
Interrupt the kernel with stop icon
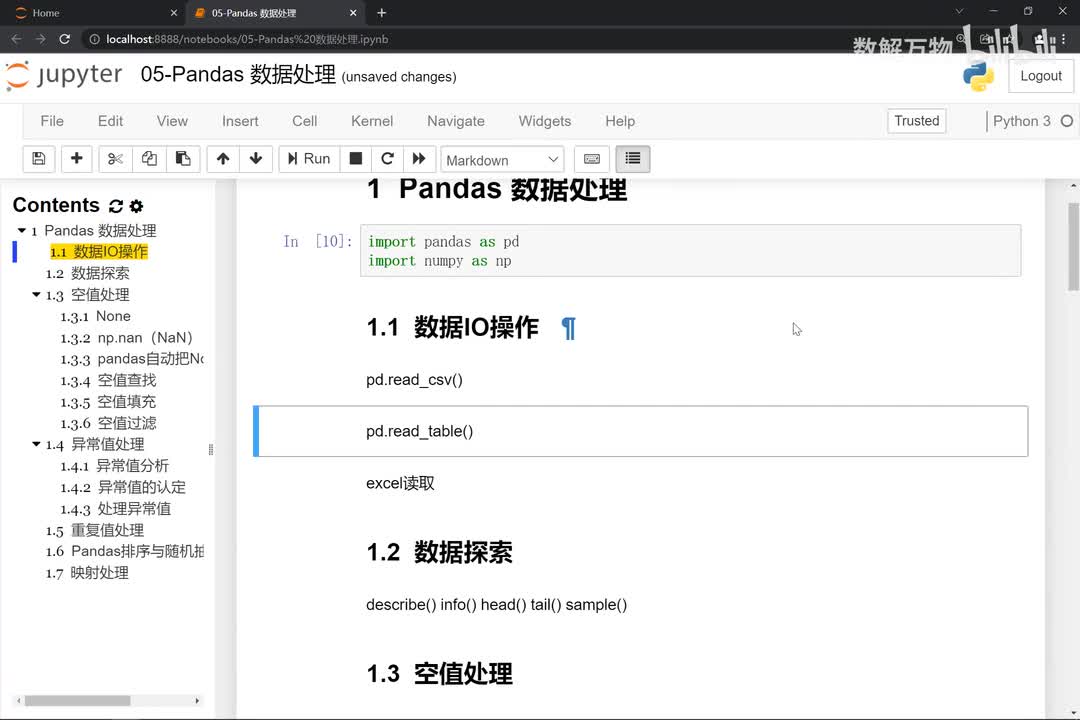355,159
